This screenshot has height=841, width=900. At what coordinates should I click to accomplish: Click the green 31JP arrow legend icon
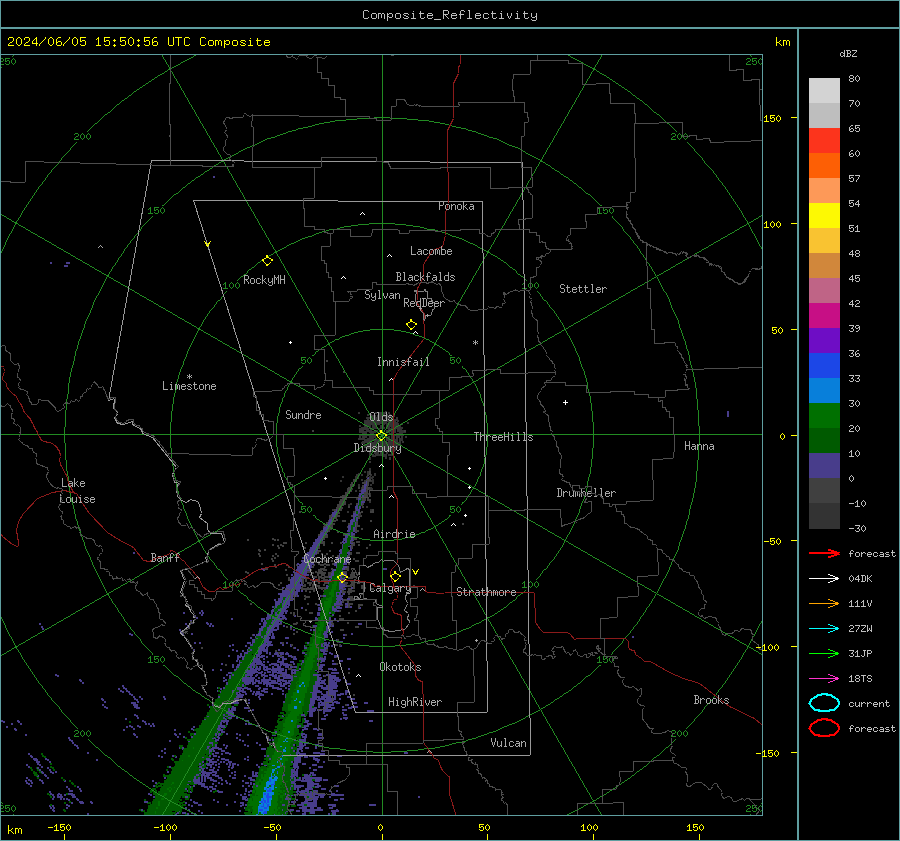click(824, 653)
